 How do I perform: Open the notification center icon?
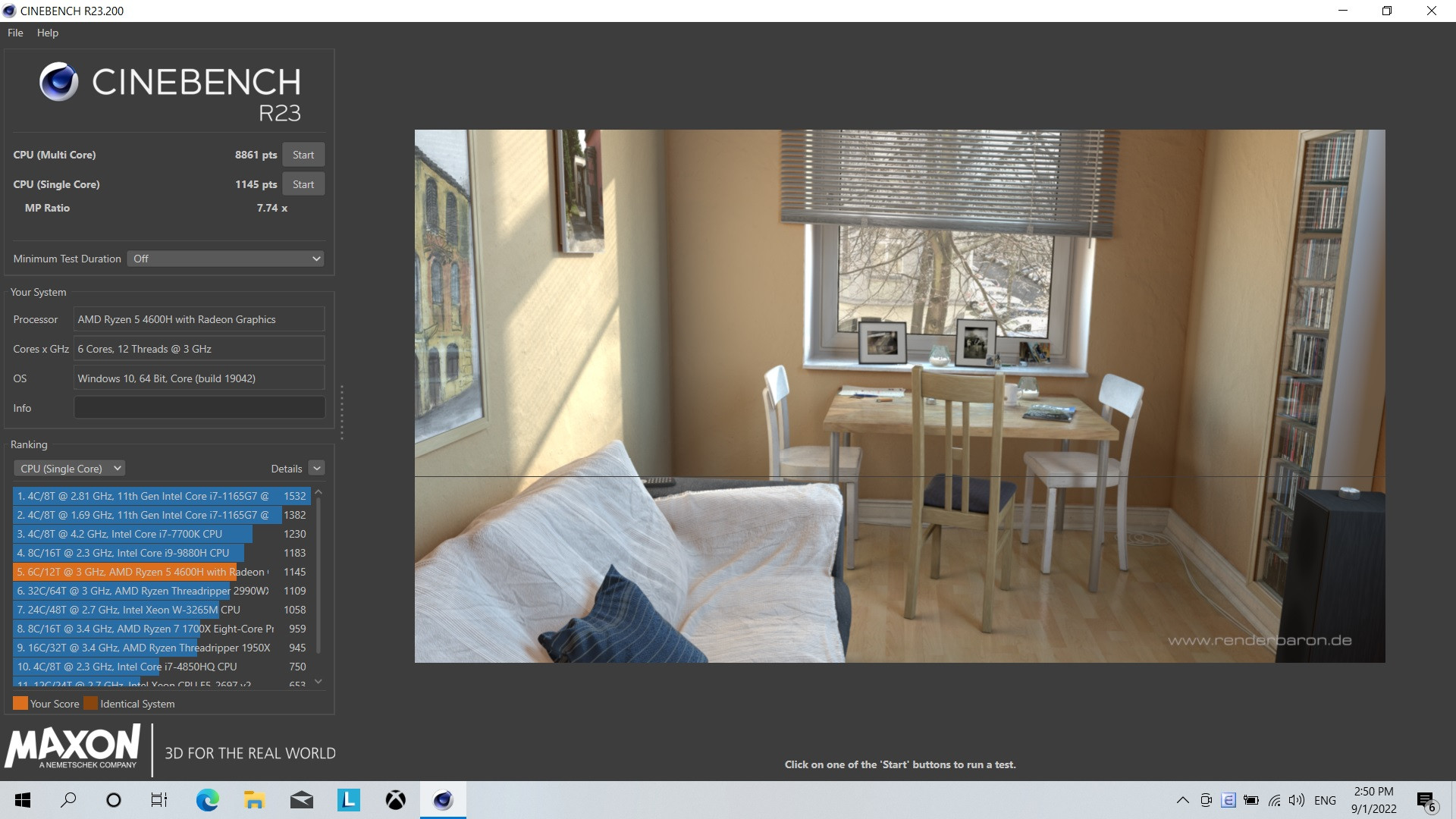pos(1426,801)
